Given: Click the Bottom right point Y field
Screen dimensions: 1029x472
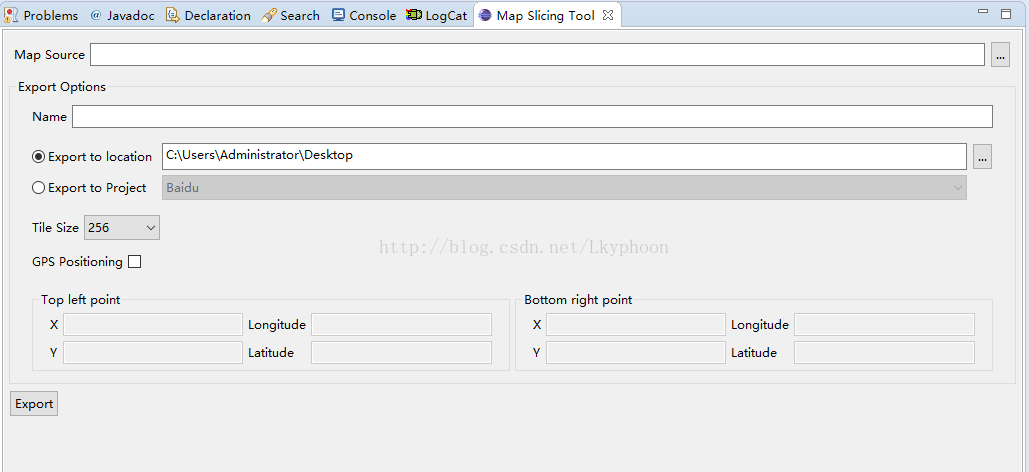Looking at the screenshot, I should pyautogui.click(x=636, y=353).
